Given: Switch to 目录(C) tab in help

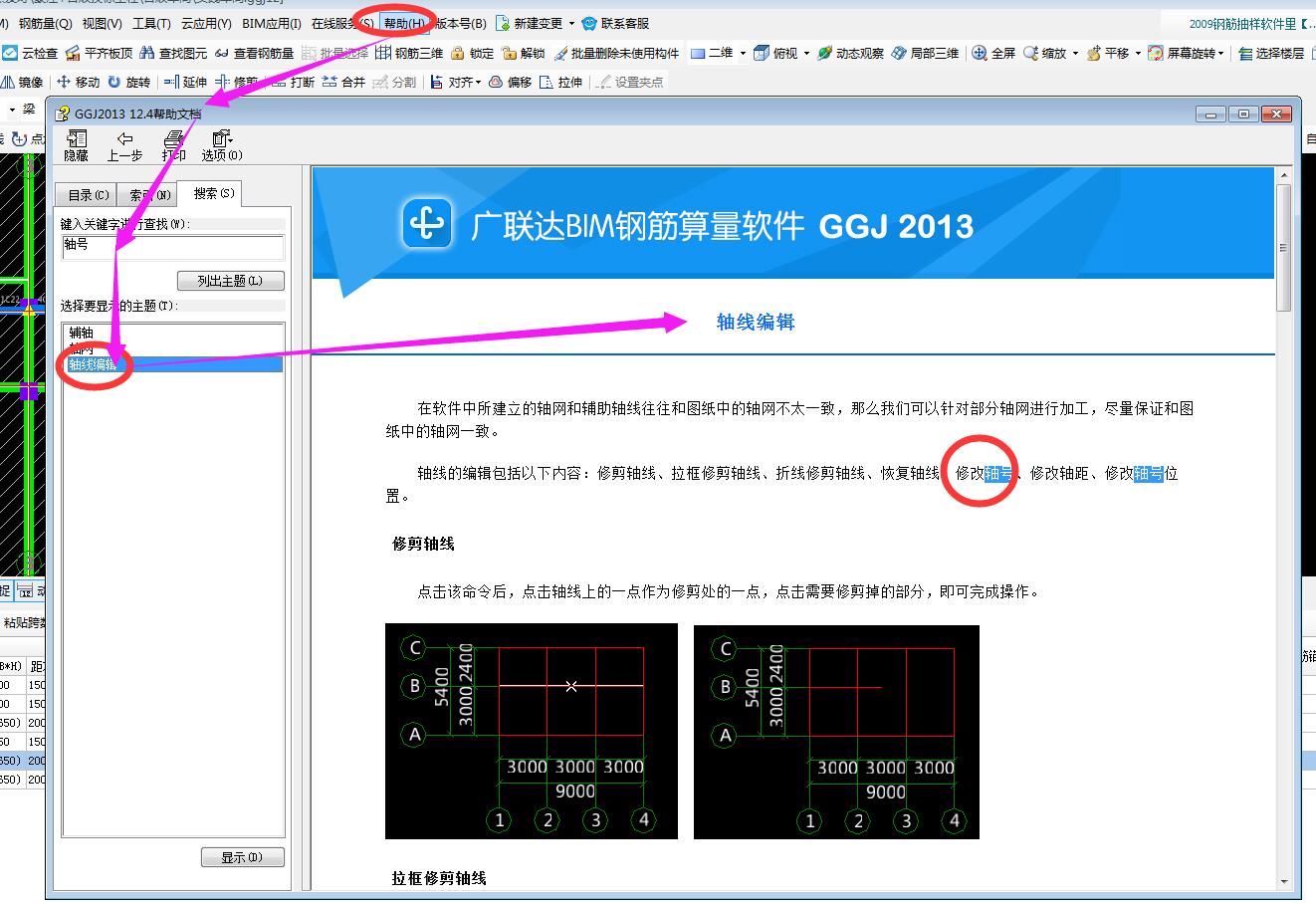Looking at the screenshot, I should pyautogui.click(x=88, y=195).
